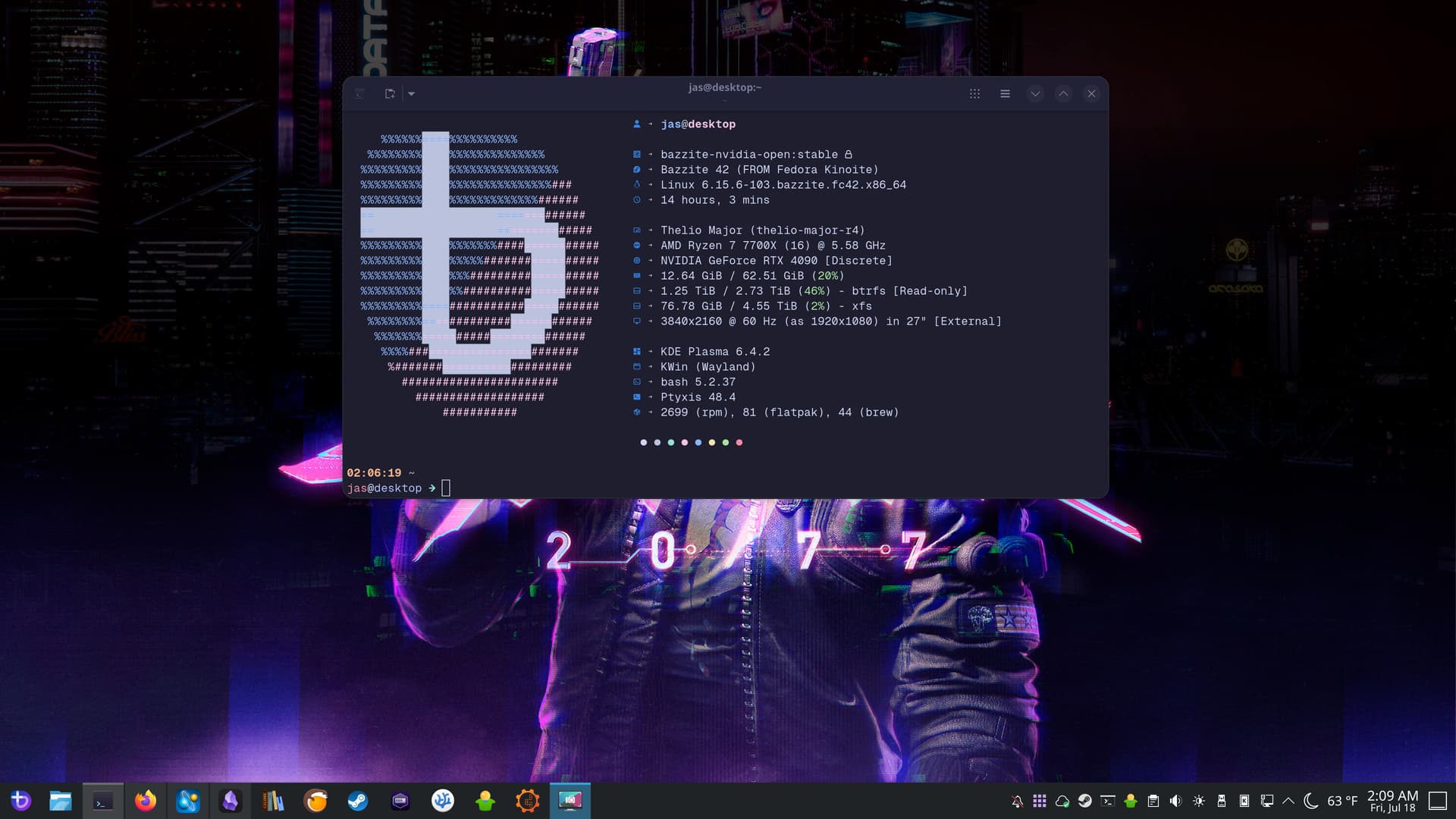Click the dimmed terminal icon in Ptyxis header
Viewport: 1456px width, 819px height.
359,93
